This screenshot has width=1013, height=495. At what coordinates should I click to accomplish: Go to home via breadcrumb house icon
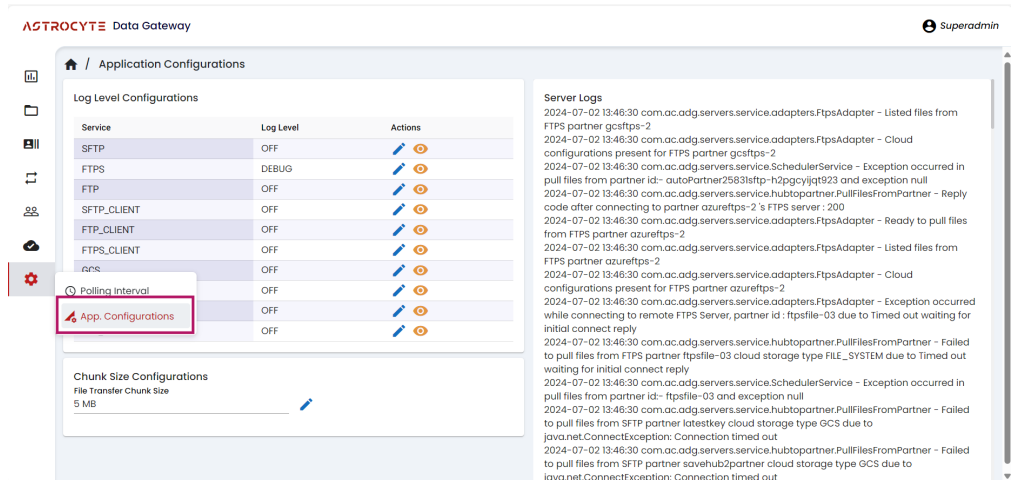point(71,65)
